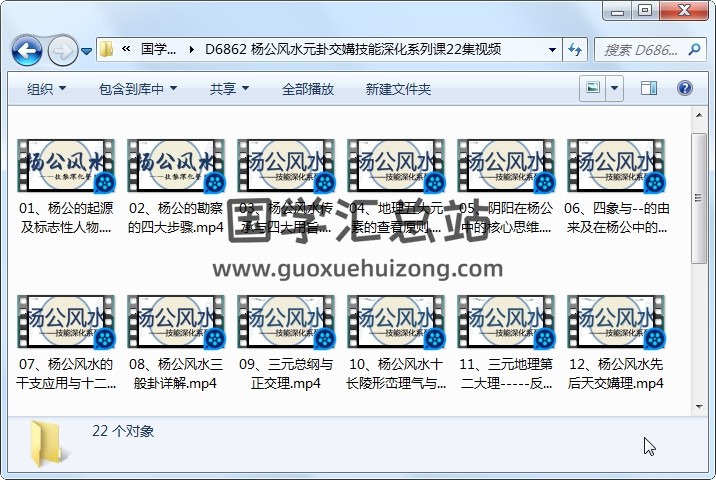The height and width of the screenshot is (480, 716).
Task: Click the folder icon in address bar
Action: 107,49
